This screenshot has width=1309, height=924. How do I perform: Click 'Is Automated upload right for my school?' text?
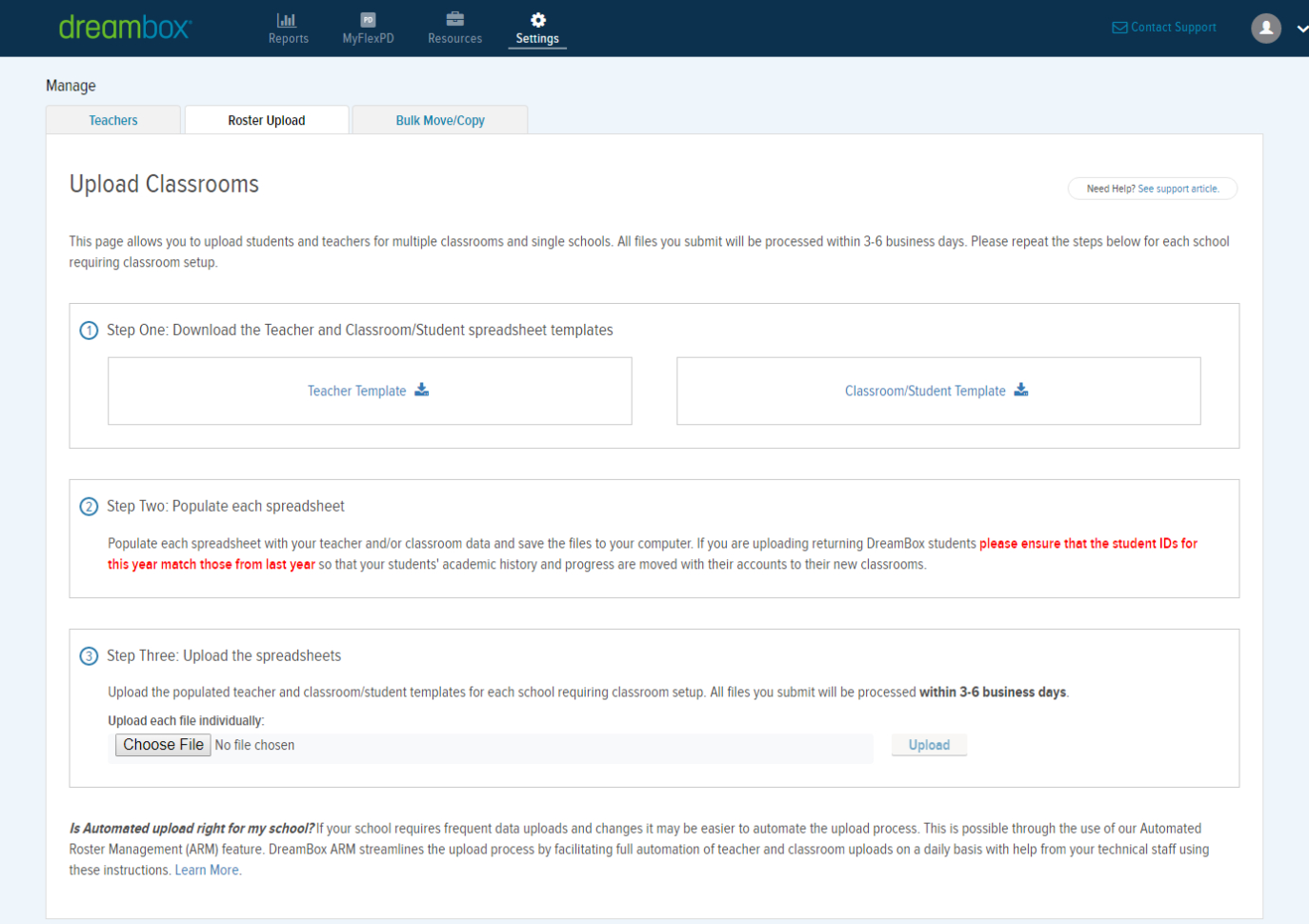[191, 829]
